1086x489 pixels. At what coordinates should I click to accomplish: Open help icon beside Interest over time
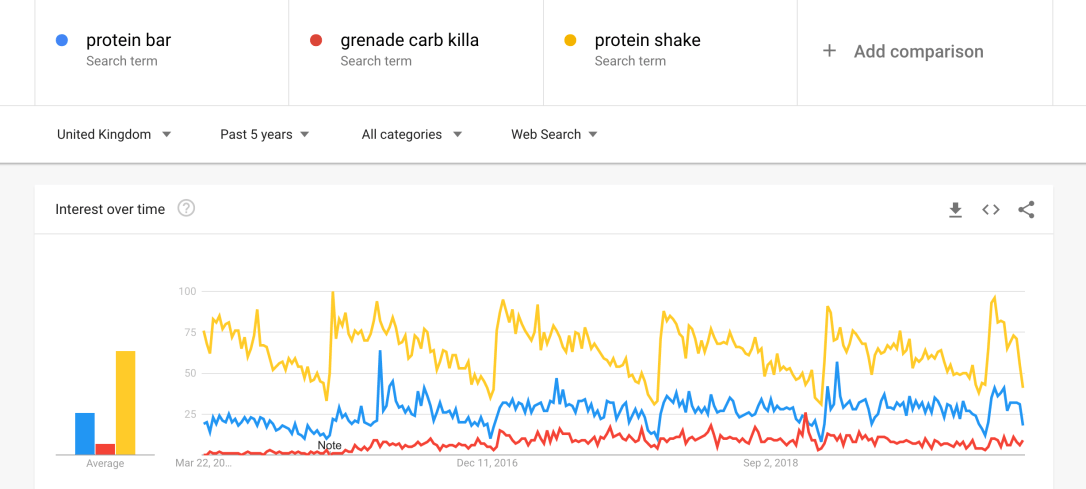(x=186, y=209)
